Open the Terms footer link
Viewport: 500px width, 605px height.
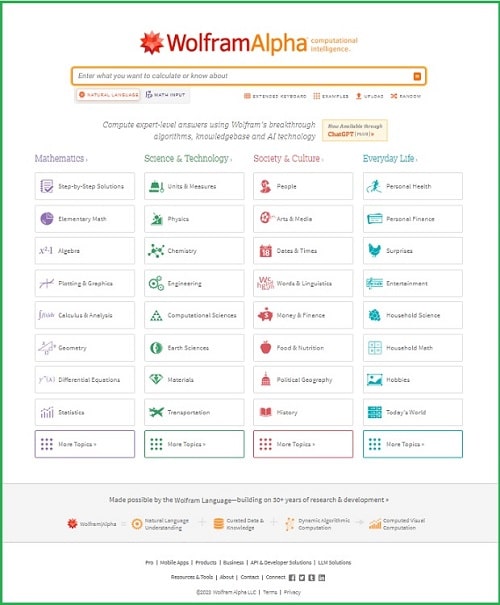pyautogui.click(x=270, y=592)
